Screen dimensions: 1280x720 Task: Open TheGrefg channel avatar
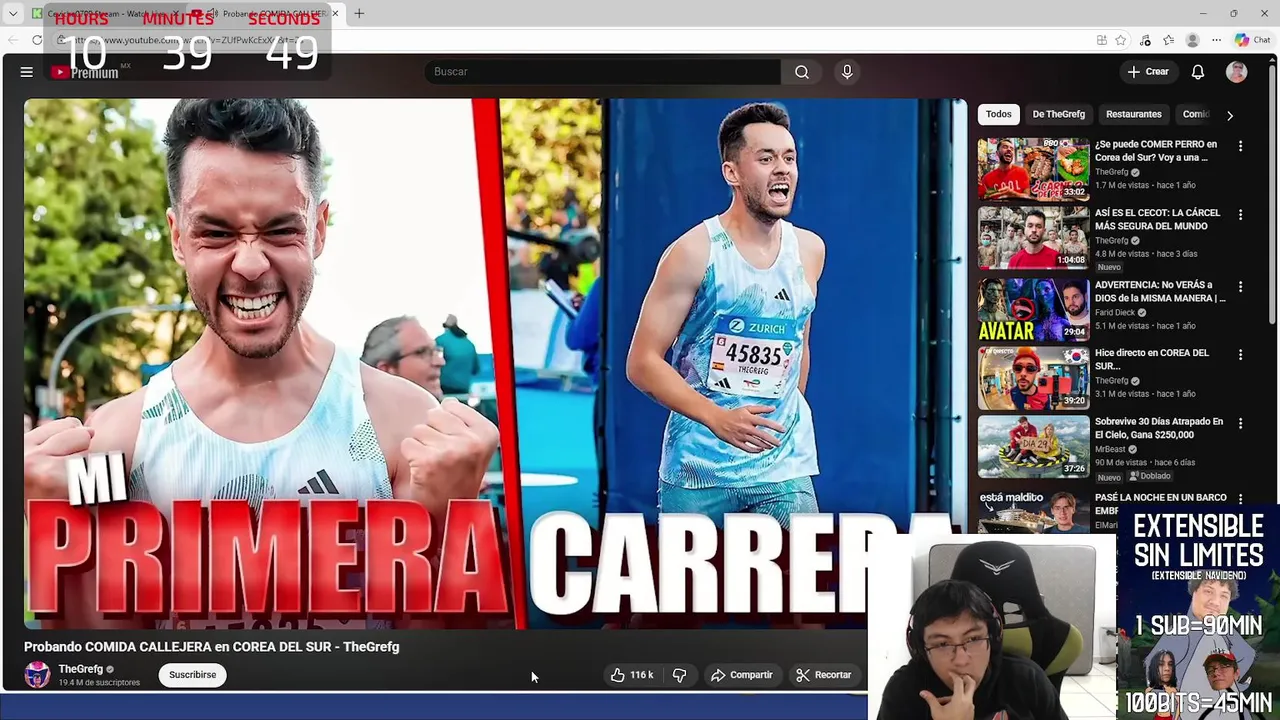point(37,675)
